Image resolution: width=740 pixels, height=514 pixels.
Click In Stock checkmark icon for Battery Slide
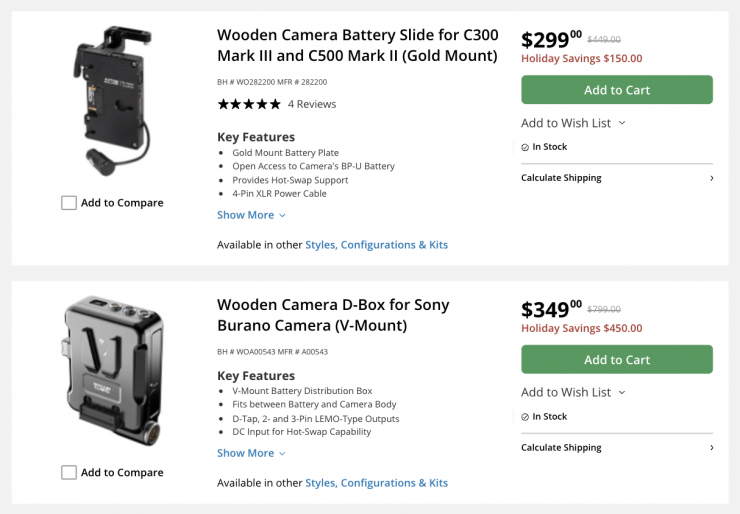click(x=525, y=147)
